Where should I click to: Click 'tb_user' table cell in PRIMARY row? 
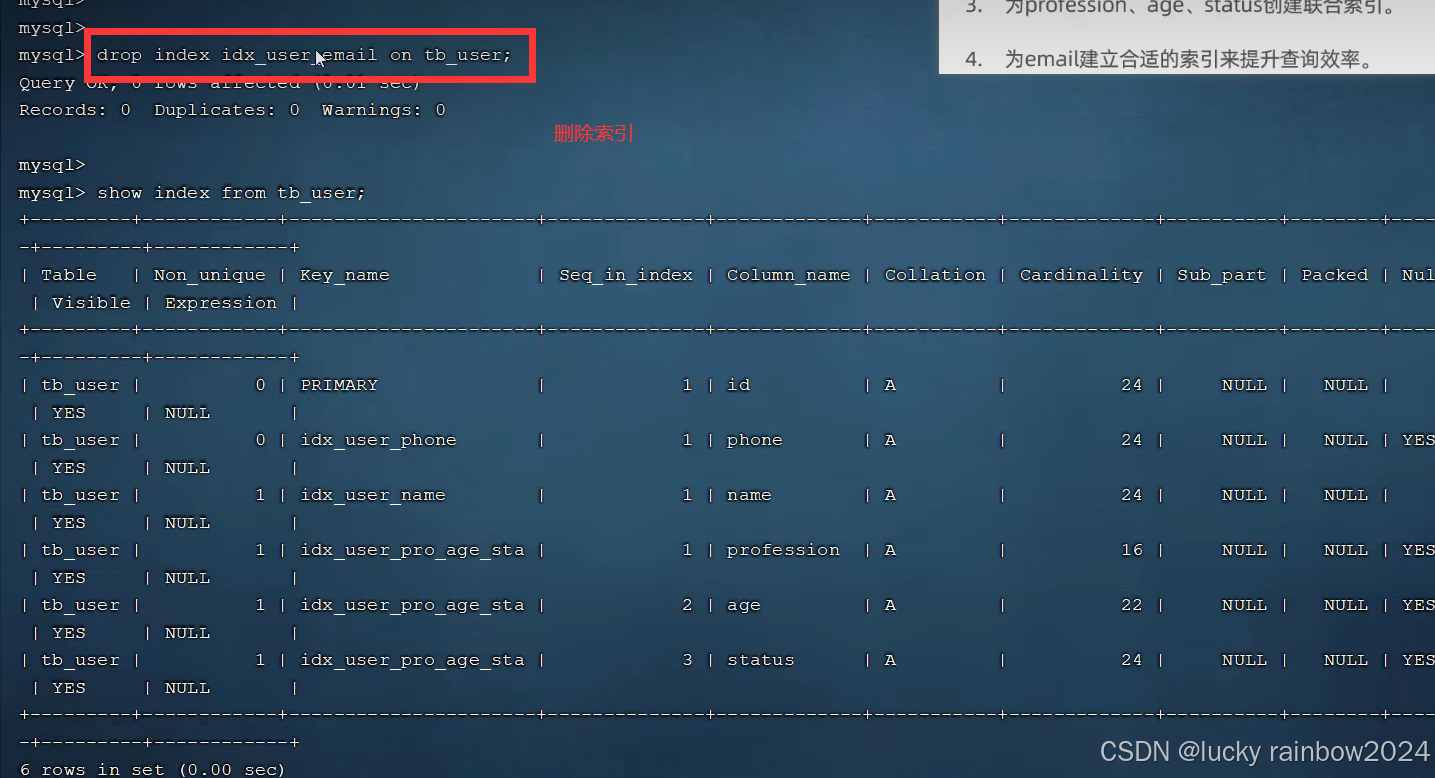[80, 385]
